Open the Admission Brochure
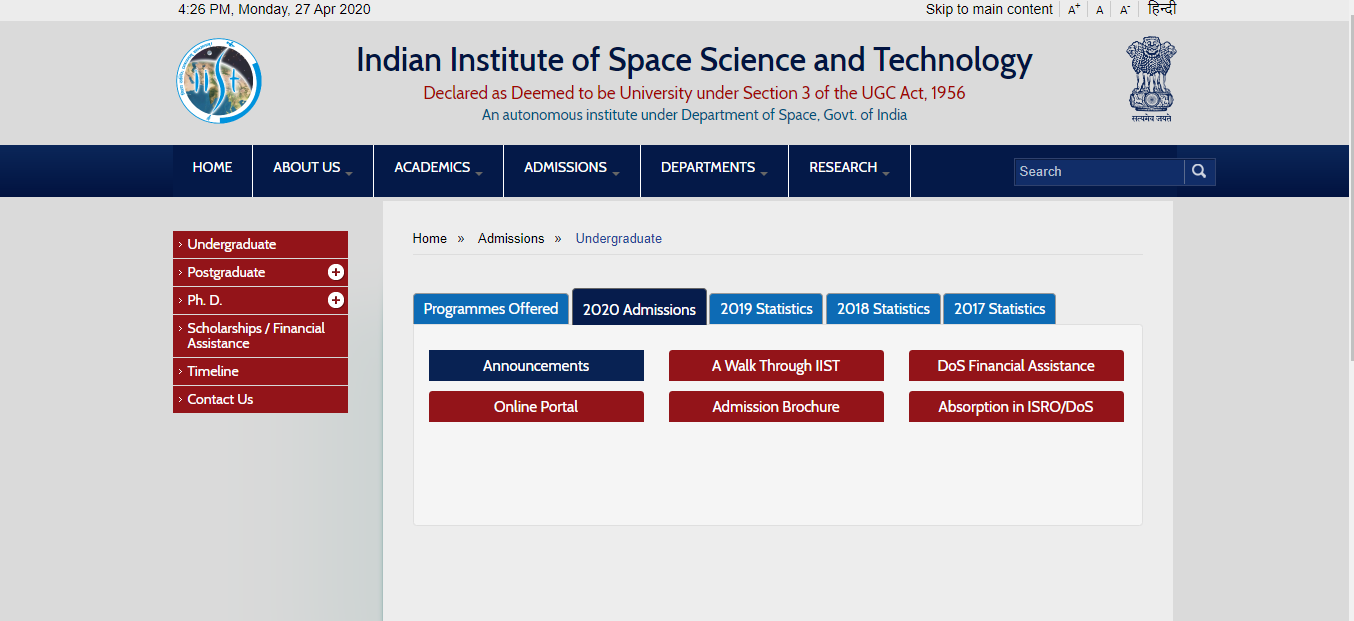Image resolution: width=1354 pixels, height=621 pixels. tap(776, 406)
